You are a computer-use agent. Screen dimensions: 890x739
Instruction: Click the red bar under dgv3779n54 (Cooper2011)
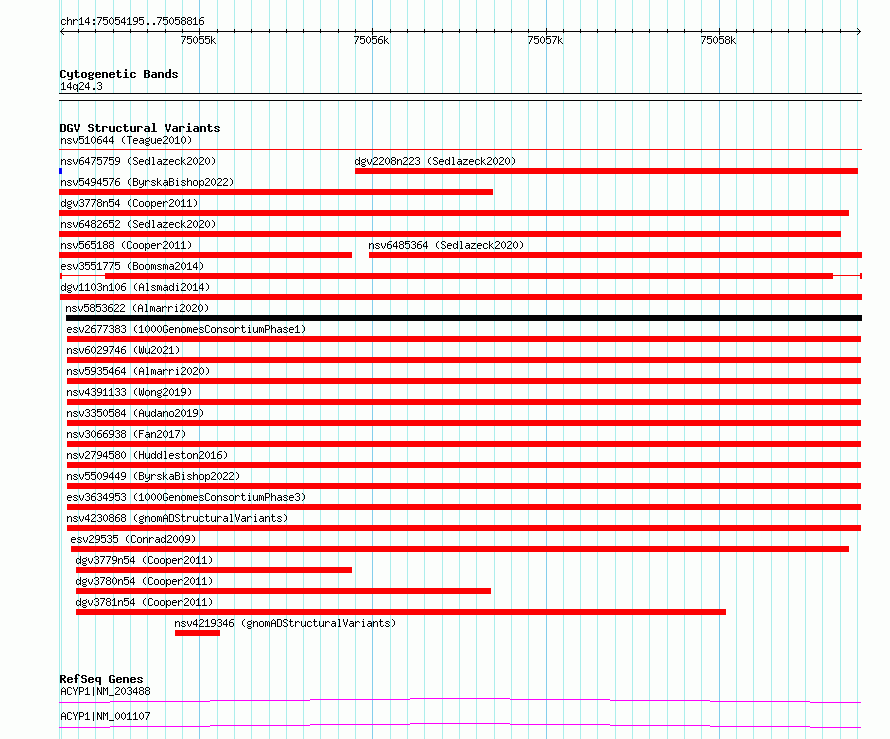pyautogui.click(x=213, y=570)
